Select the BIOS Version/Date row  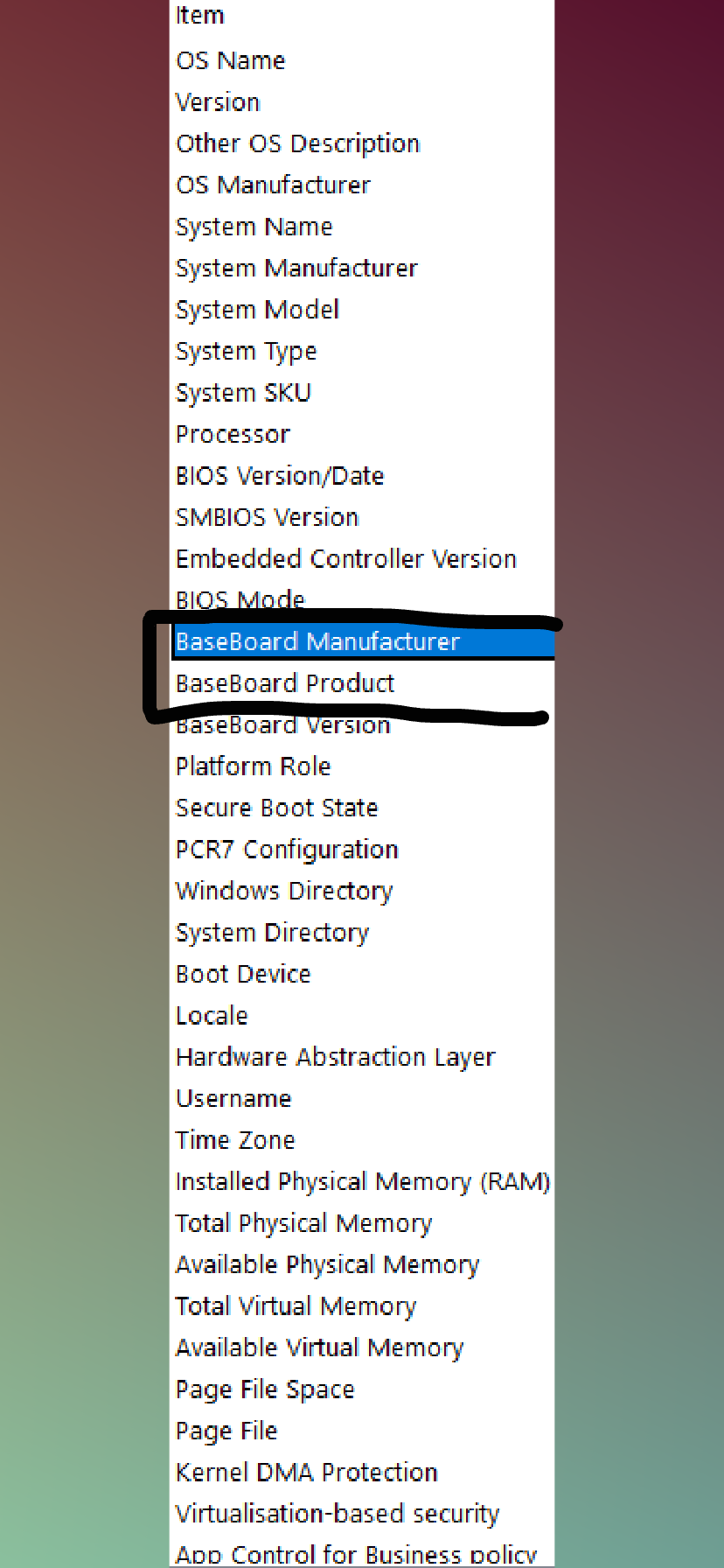[361, 476]
